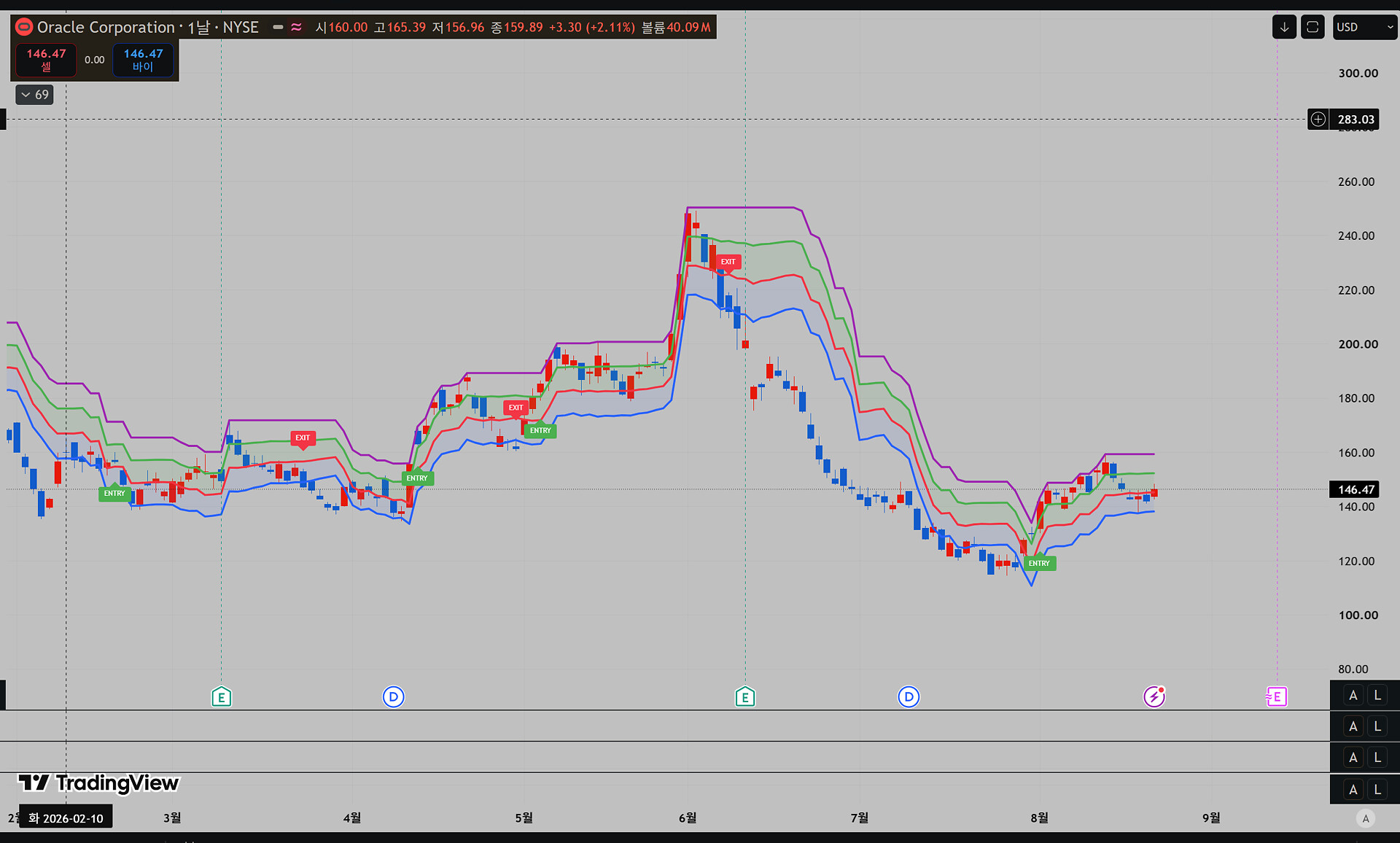This screenshot has height=843, width=1400.
Task: Click the June EXIT signal marker
Action: point(728,262)
